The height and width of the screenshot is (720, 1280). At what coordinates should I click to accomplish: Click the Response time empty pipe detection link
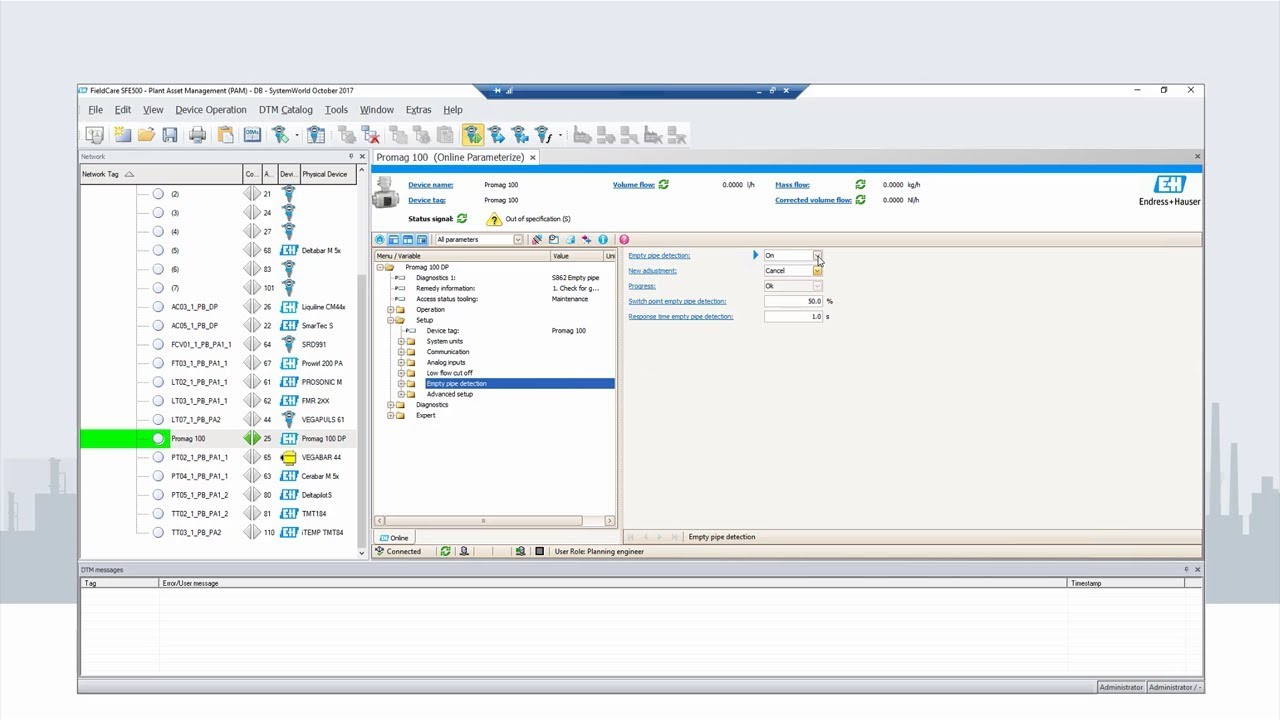pos(681,317)
